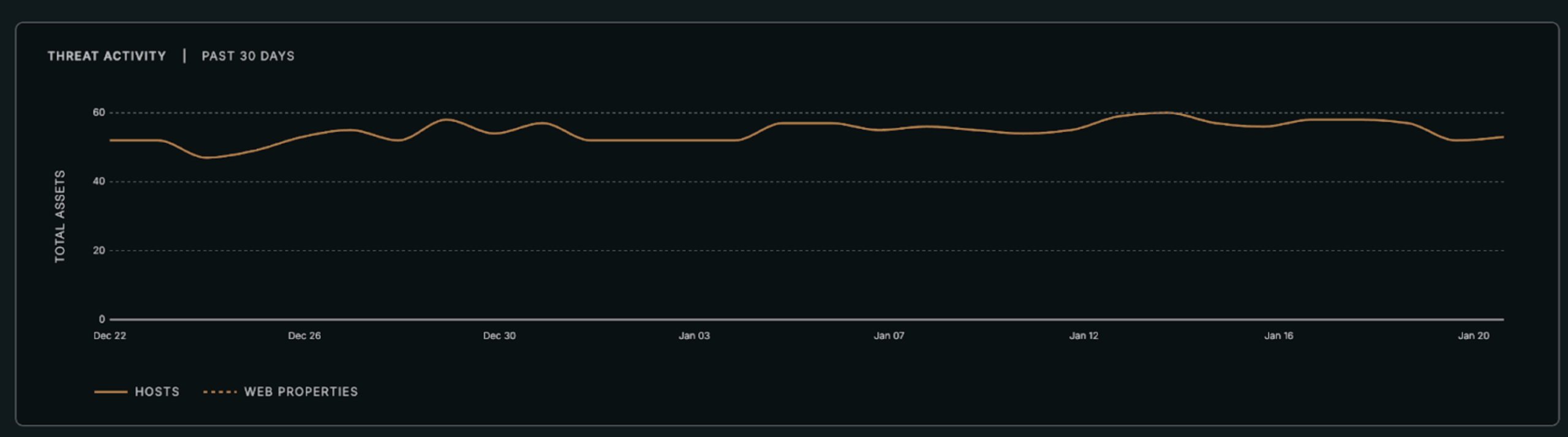This screenshot has width=1568, height=437.
Task: Click the hosts line dip near Dec 24
Action: click(206, 158)
